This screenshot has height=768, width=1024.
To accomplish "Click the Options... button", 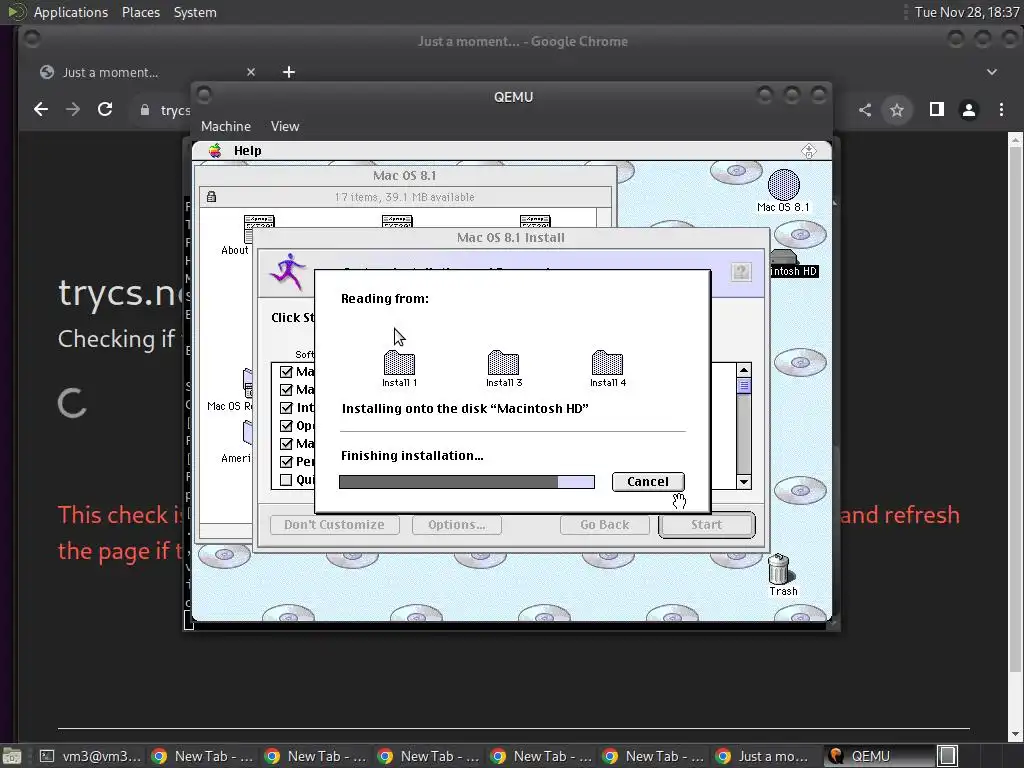I will point(456,524).
